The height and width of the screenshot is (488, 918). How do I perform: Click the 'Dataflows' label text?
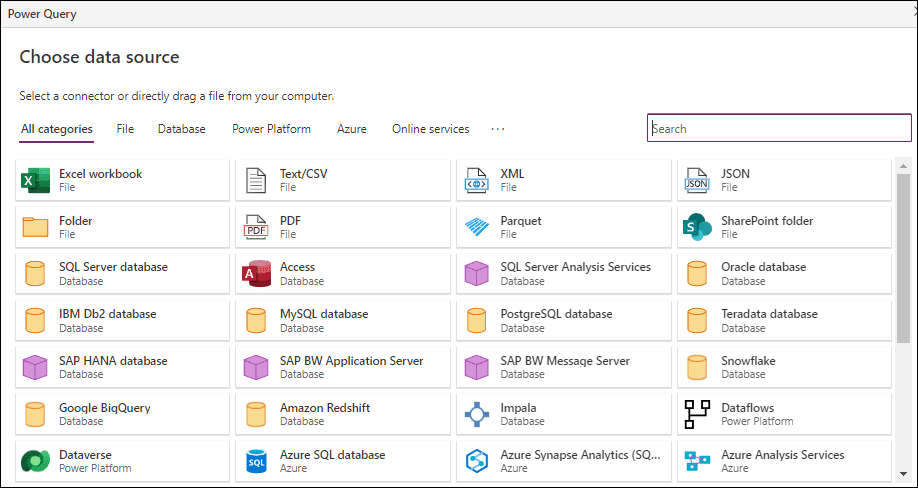748,408
